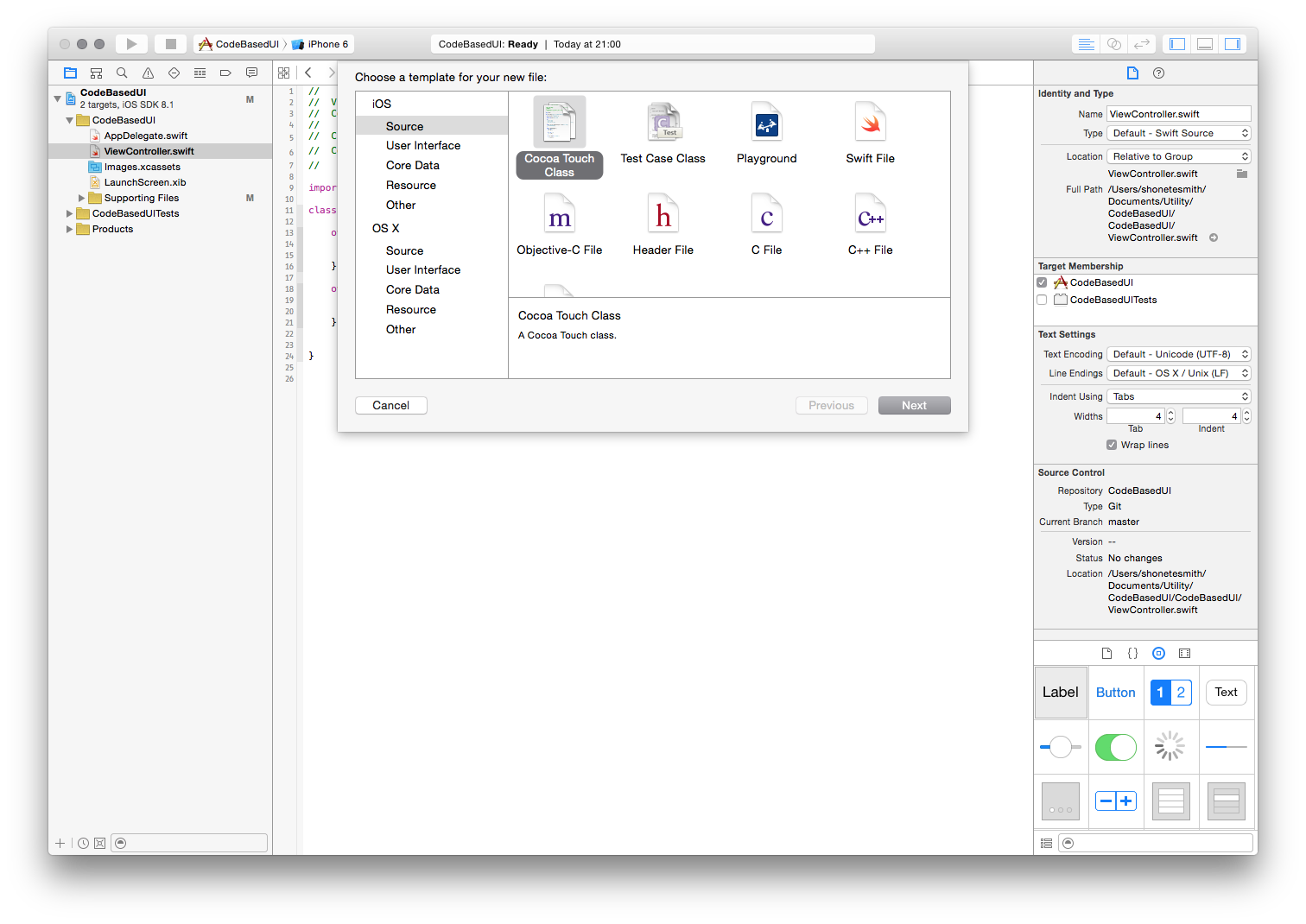The image size is (1306, 924).
Task: Open the Code Snippet library
Action: [x=1132, y=654]
